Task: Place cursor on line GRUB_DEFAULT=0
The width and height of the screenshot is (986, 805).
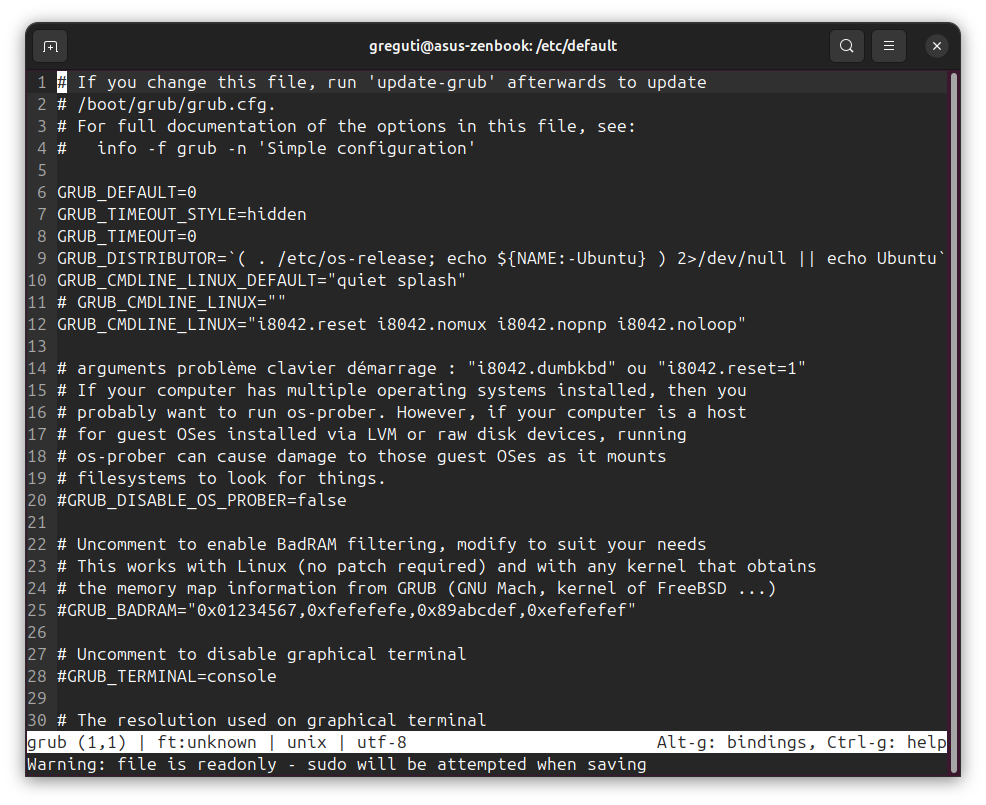Action: coord(127,192)
